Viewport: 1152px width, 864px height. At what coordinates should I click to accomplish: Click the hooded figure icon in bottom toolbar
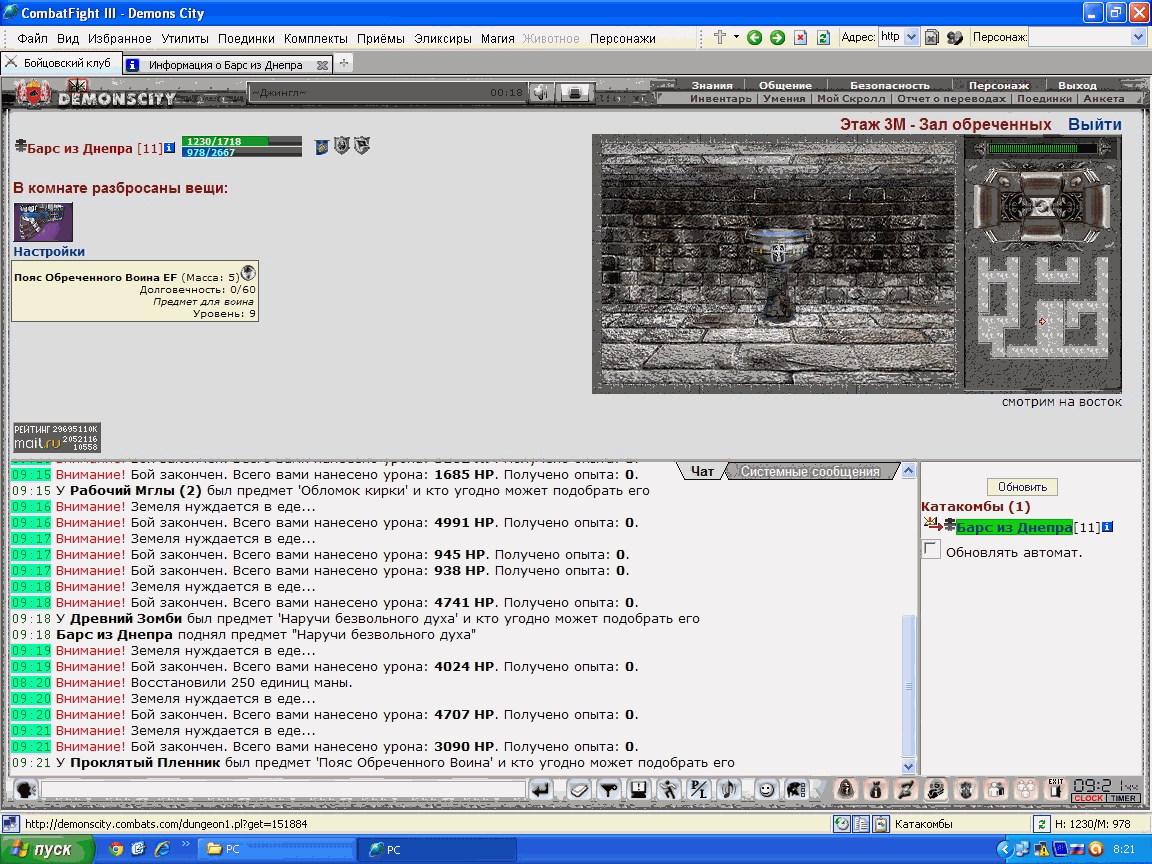pos(846,789)
